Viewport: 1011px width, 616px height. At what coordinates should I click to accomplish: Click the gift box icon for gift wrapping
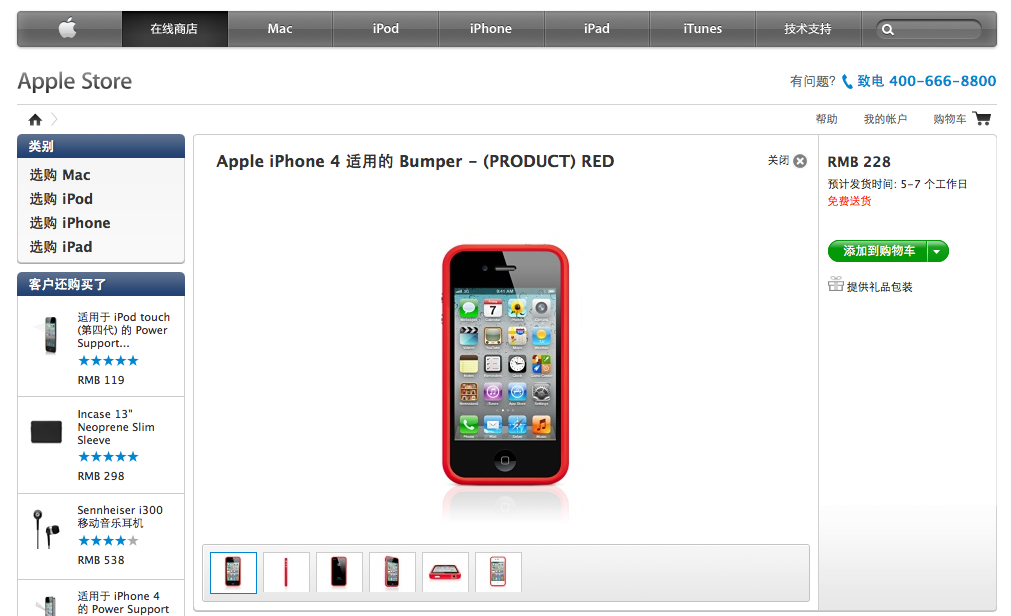click(836, 284)
